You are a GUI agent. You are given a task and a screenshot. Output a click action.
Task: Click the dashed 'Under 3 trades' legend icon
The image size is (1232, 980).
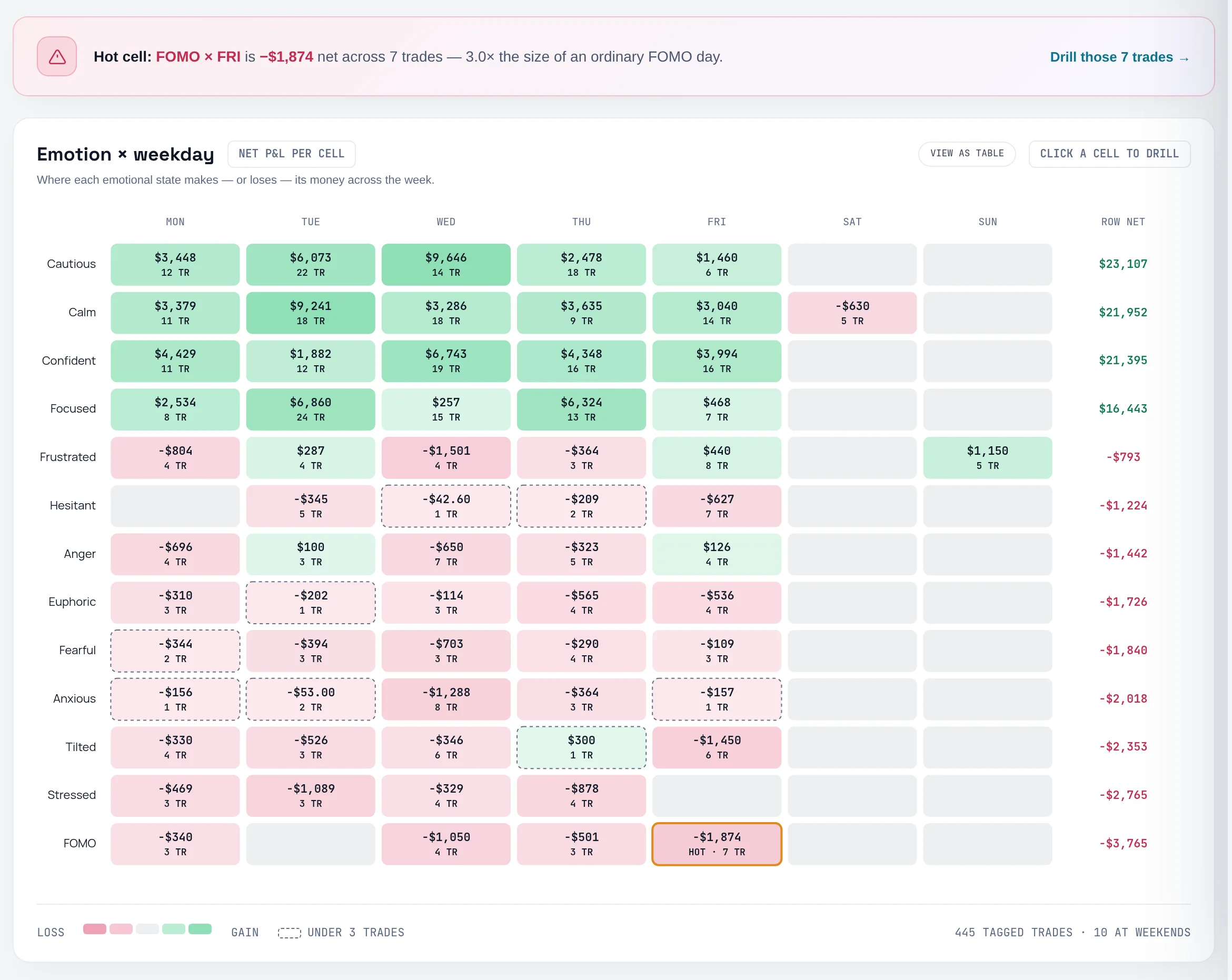pos(289,933)
